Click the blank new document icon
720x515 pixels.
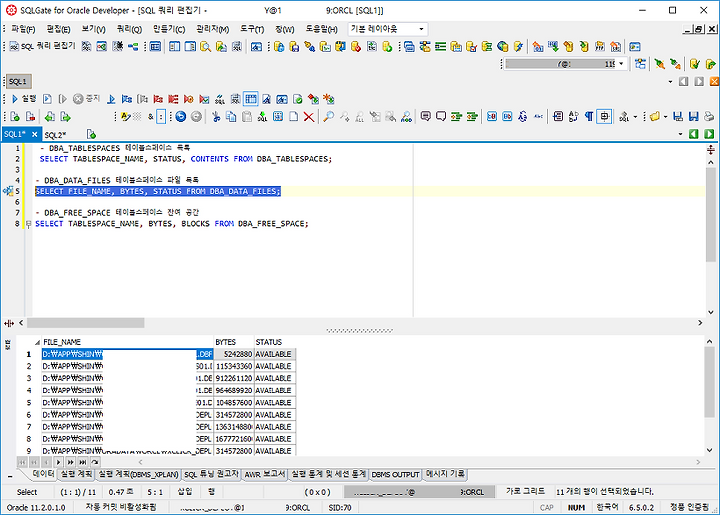click(x=293, y=117)
